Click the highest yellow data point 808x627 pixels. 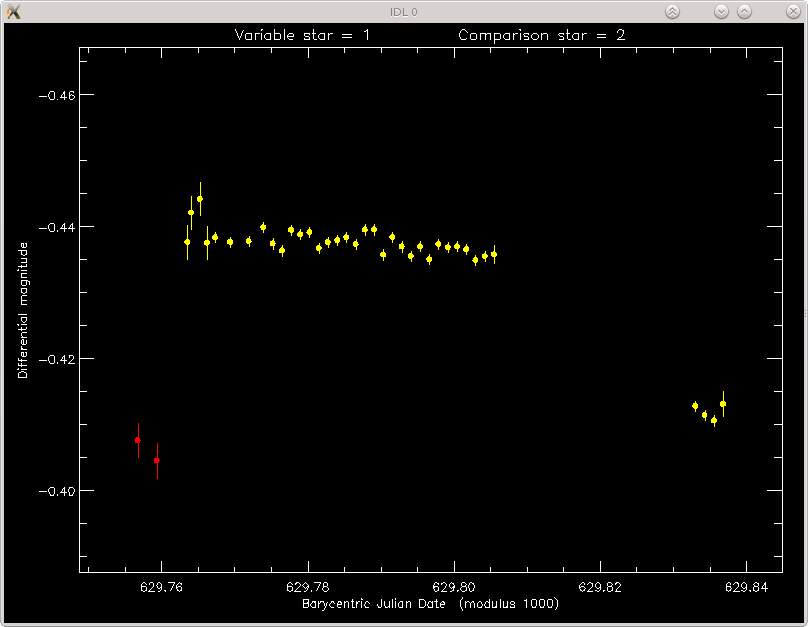[200, 199]
